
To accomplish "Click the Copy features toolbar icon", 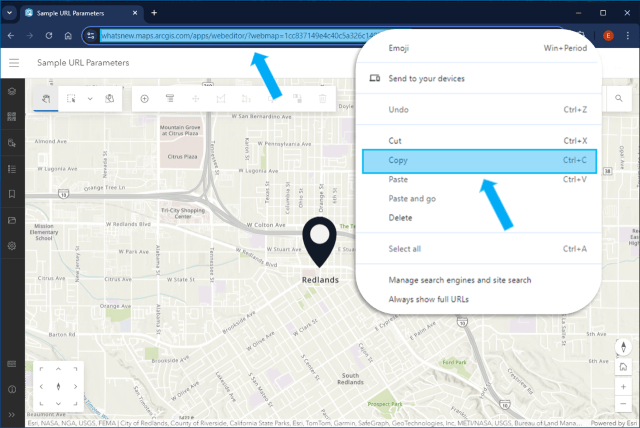I will click(x=297, y=98).
